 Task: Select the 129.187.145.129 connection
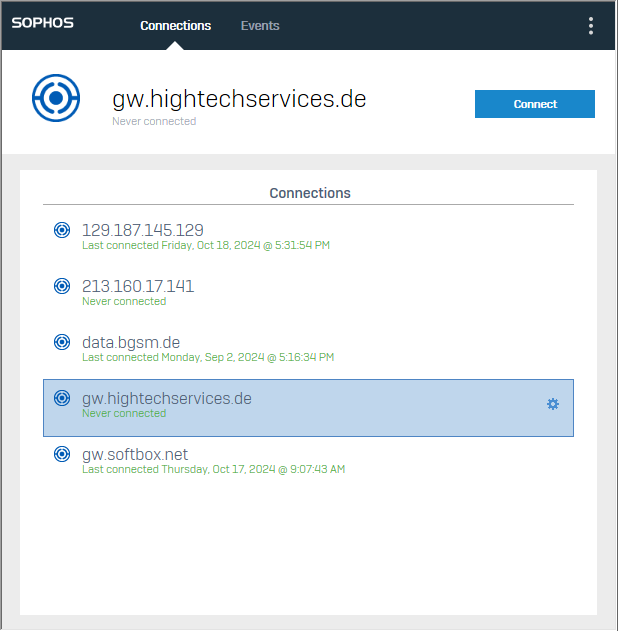coord(143,231)
